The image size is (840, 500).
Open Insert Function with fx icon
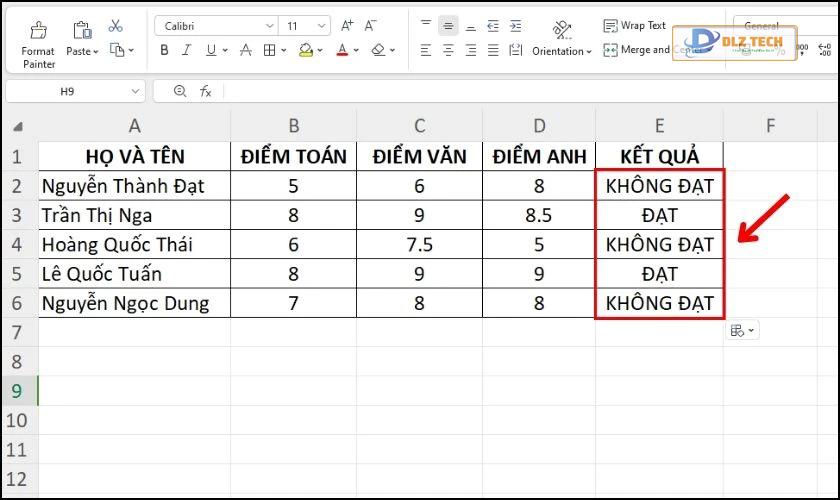pyautogui.click(x=206, y=91)
